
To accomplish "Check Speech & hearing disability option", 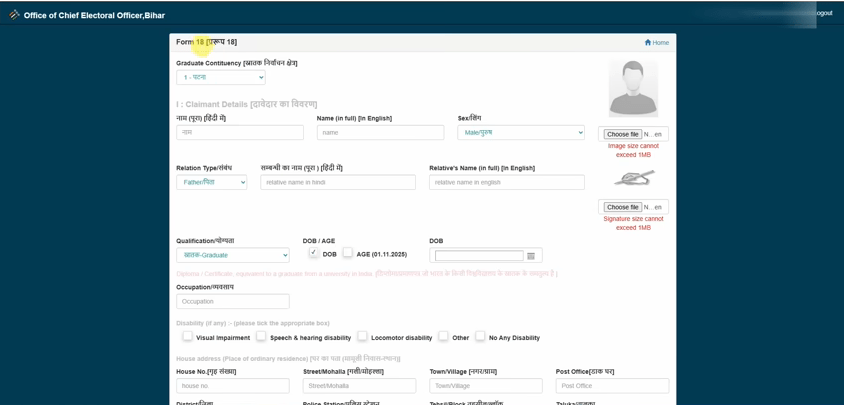I will pos(261,337).
